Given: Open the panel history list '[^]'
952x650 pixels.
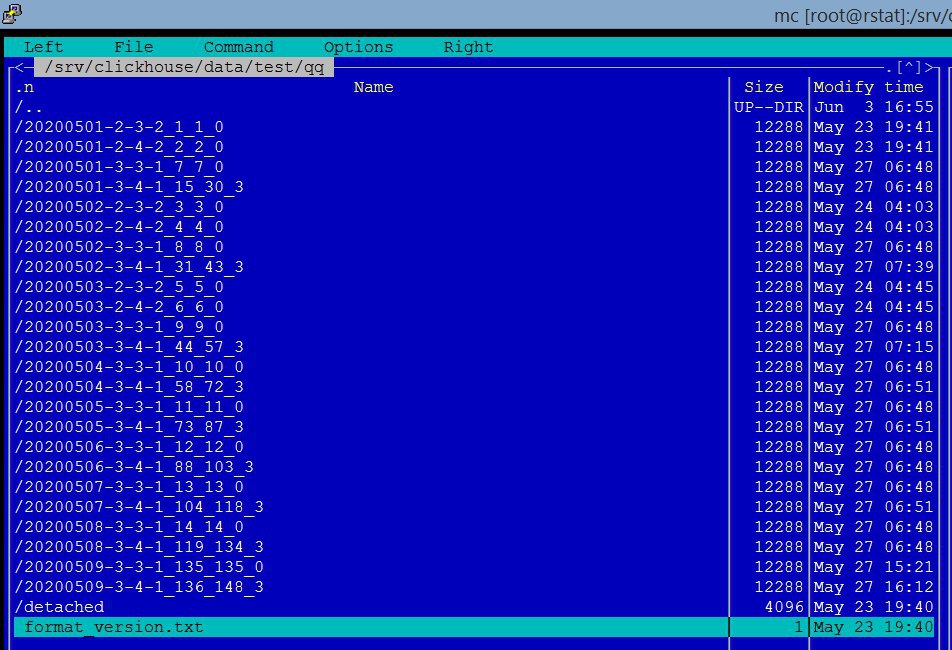Looking at the screenshot, I should 909,67.
